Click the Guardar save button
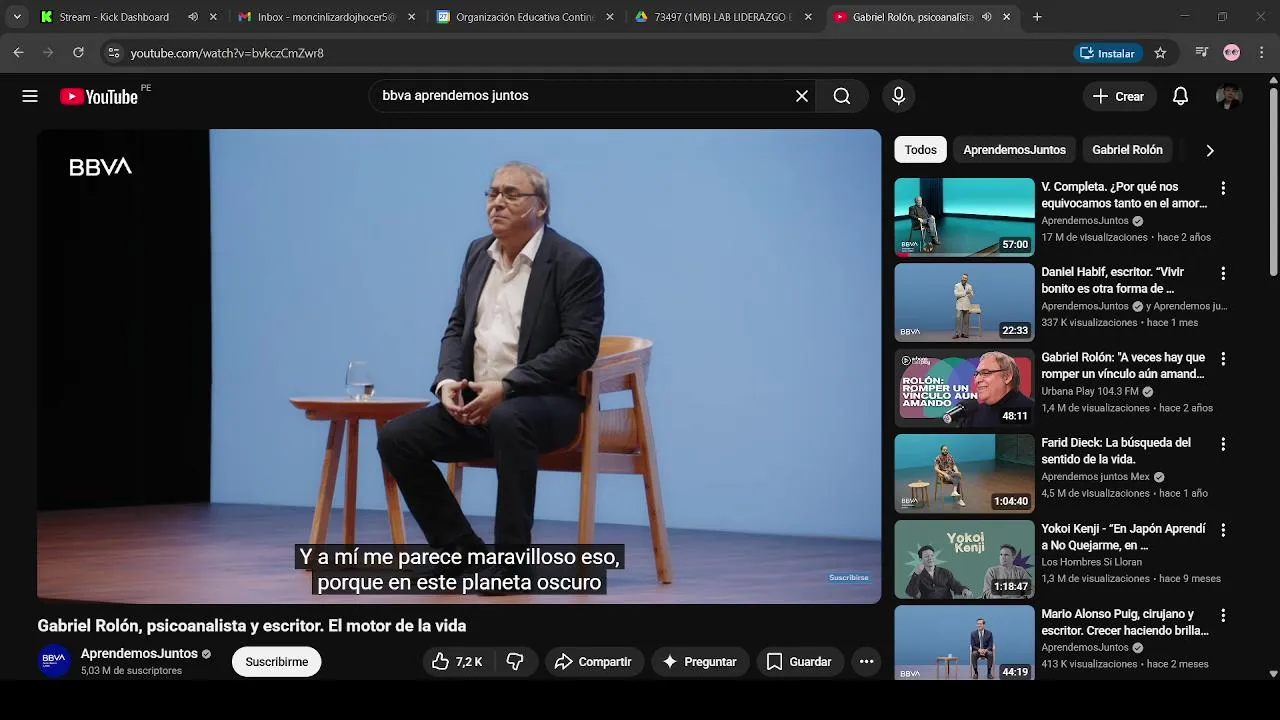Viewport: 1280px width, 720px height. click(x=798, y=661)
